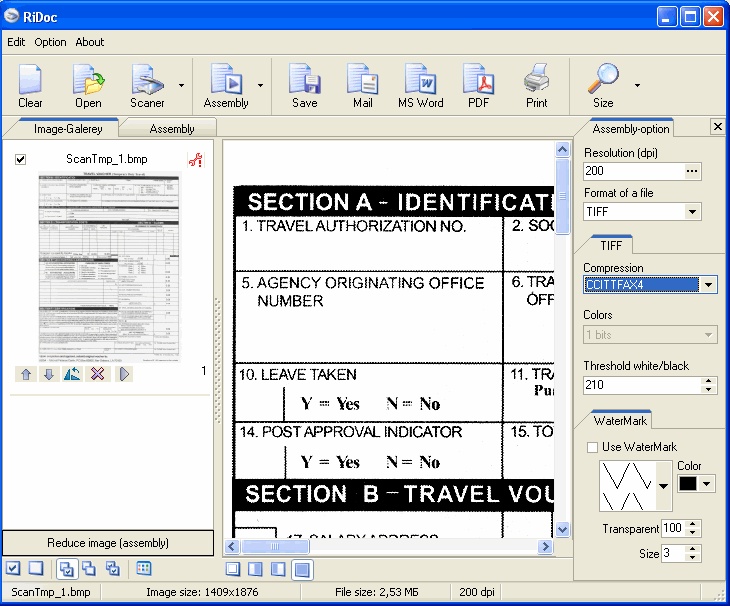Export the scan to PDF

(x=478, y=85)
